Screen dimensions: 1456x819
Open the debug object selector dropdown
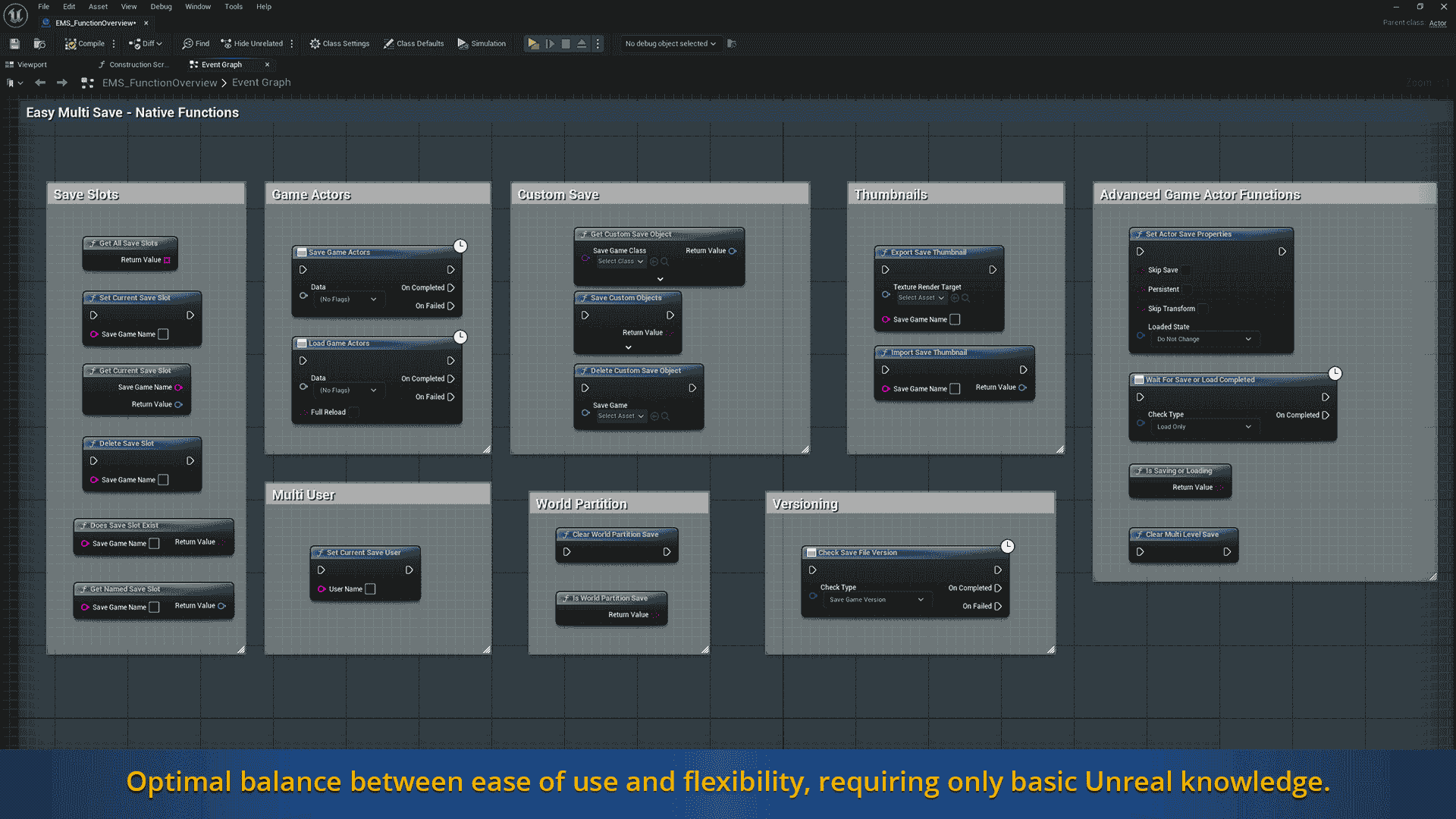pos(670,44)
